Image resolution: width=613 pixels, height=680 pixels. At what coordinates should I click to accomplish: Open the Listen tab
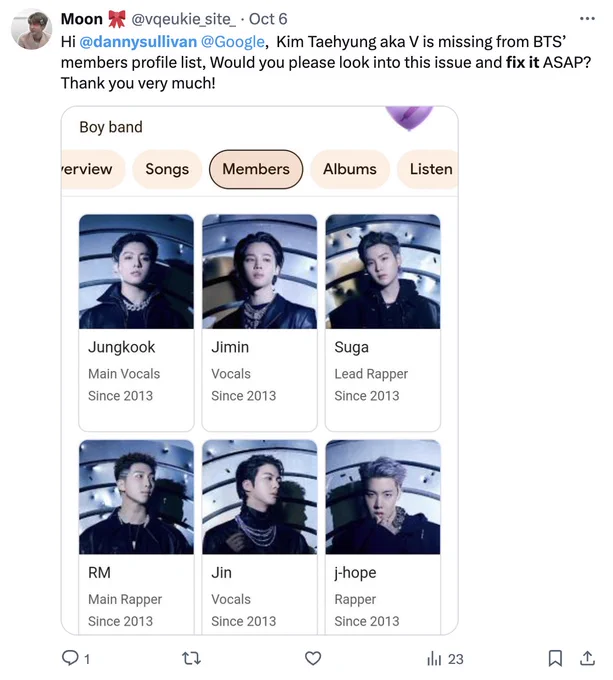point(428,169)
